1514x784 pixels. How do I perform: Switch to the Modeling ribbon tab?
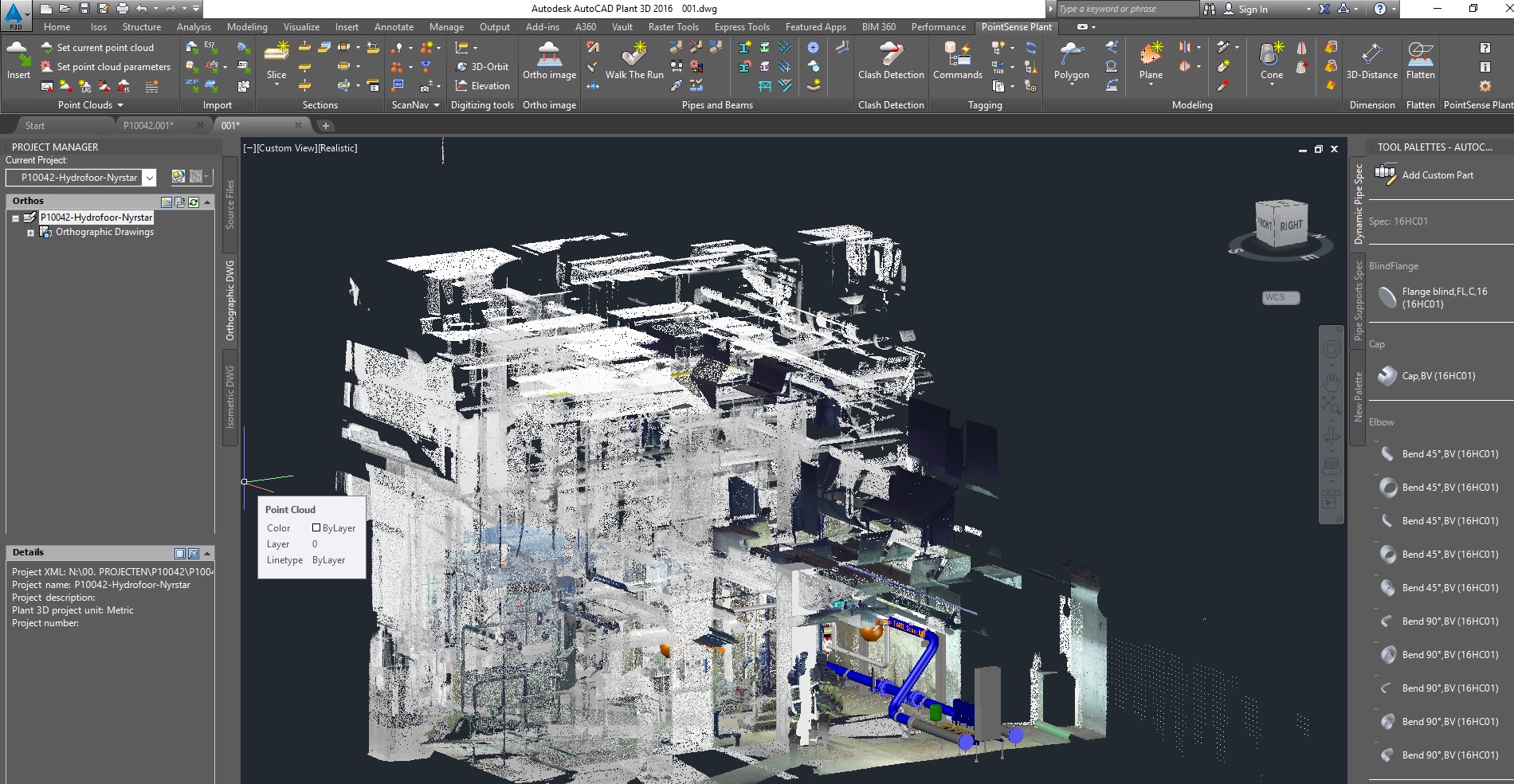(246, 26)
